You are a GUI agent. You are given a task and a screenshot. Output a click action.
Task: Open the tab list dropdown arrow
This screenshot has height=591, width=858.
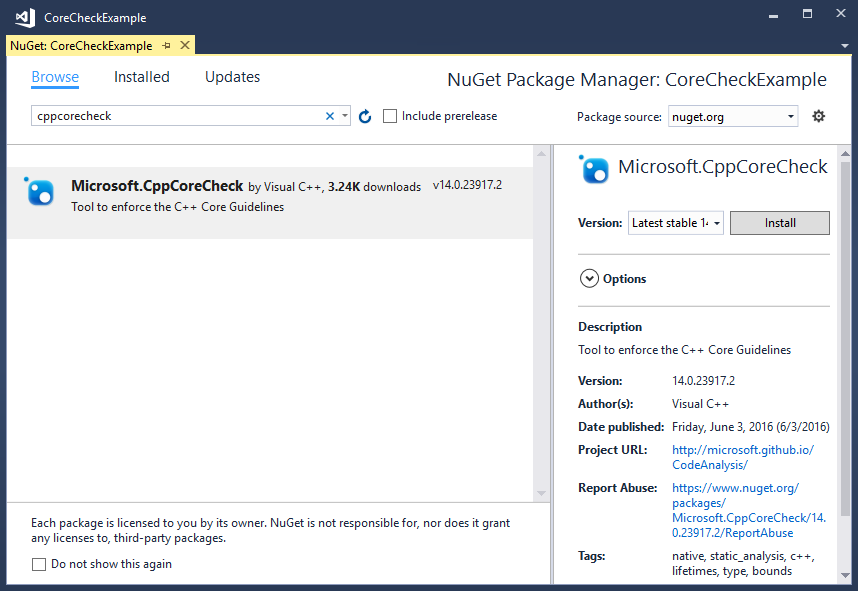(845, 45)
